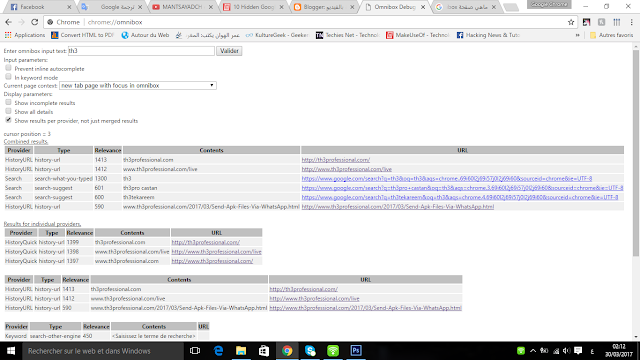Reload the page with the refresh icon
This screenshot has width=640, height=360.
[x=35, y=22]
